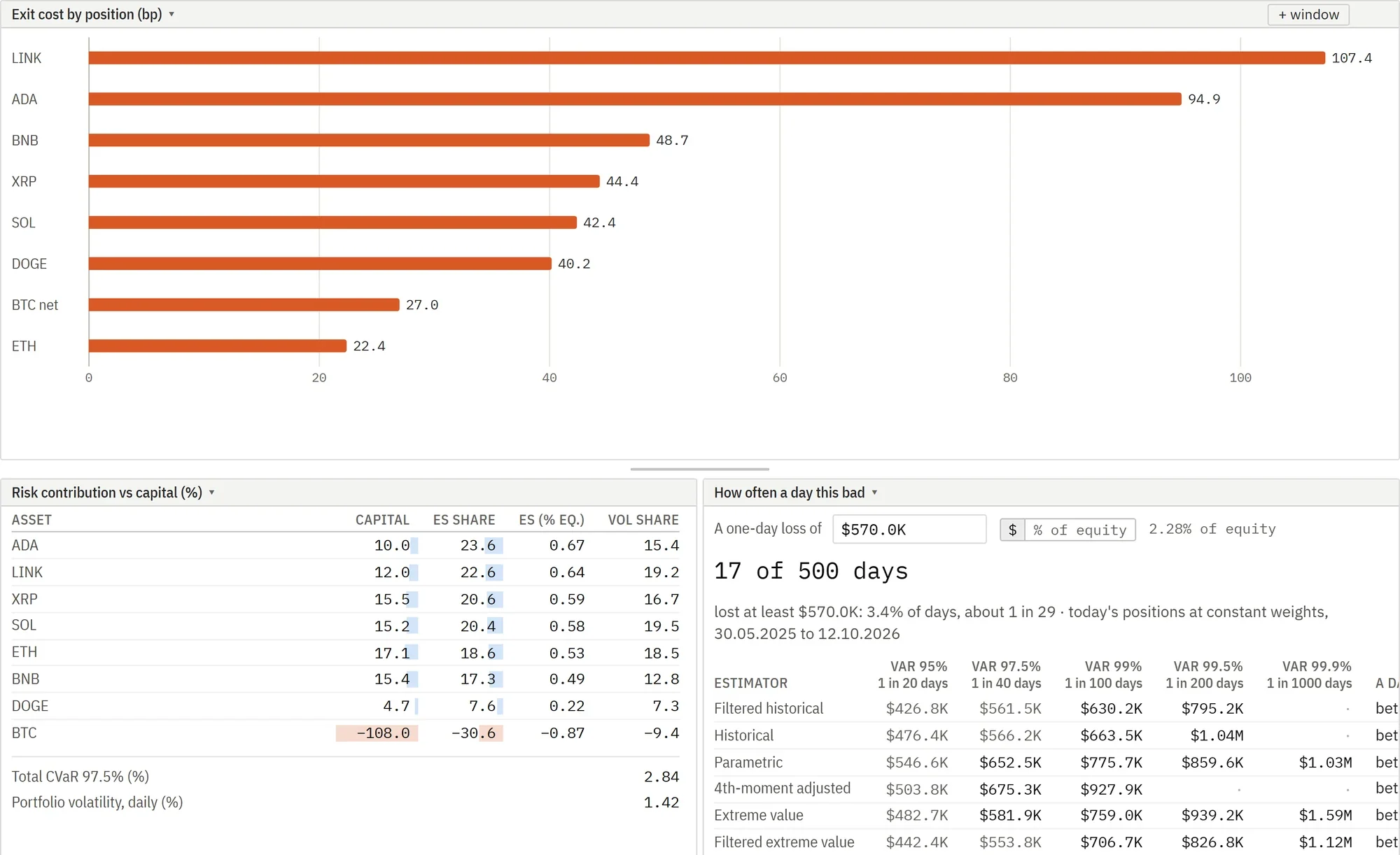Click the 2.28% of equity readout

[x=1212, y=529]
